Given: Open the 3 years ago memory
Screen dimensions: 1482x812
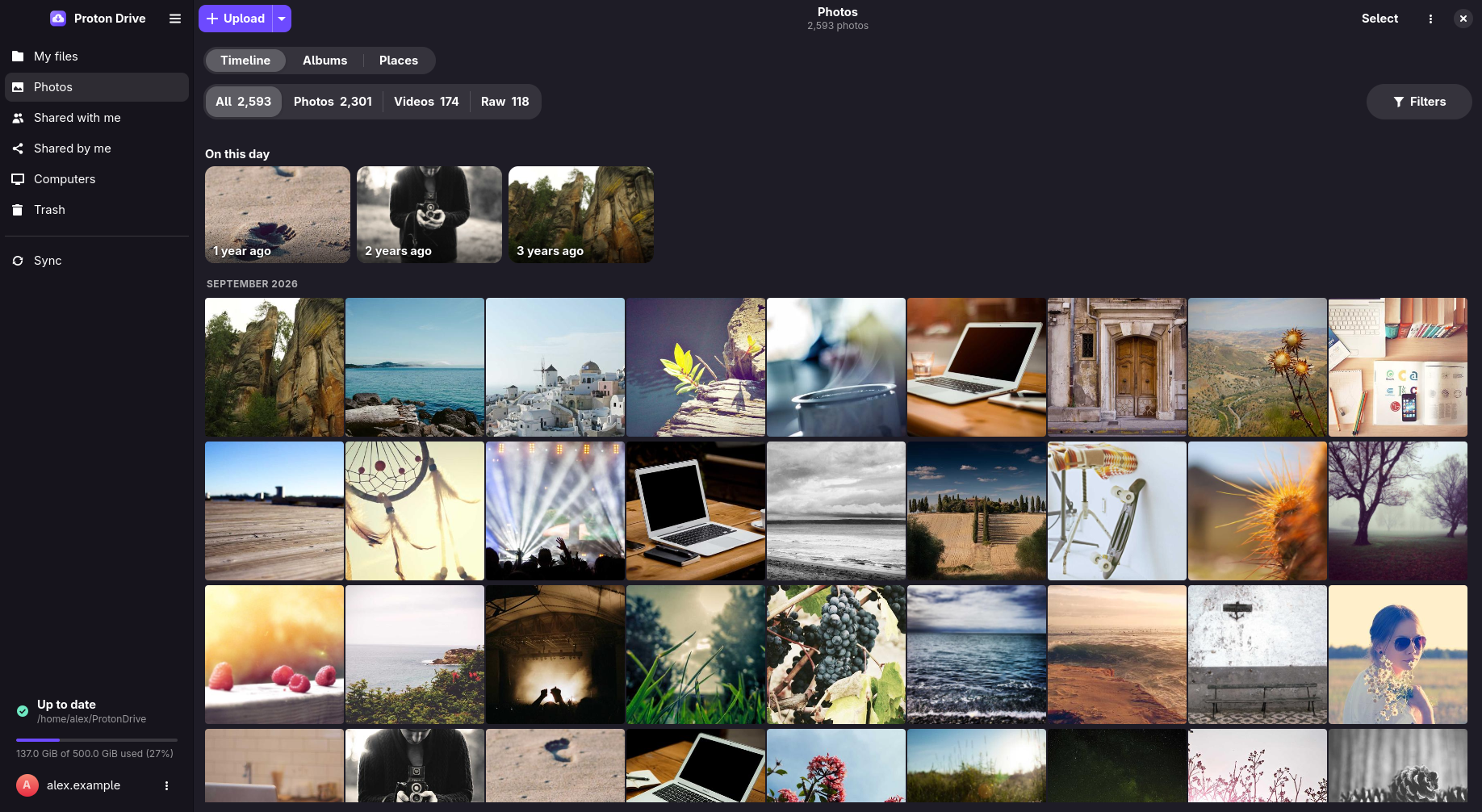Looking at the screenshot, I should click(x=581, y=215).
